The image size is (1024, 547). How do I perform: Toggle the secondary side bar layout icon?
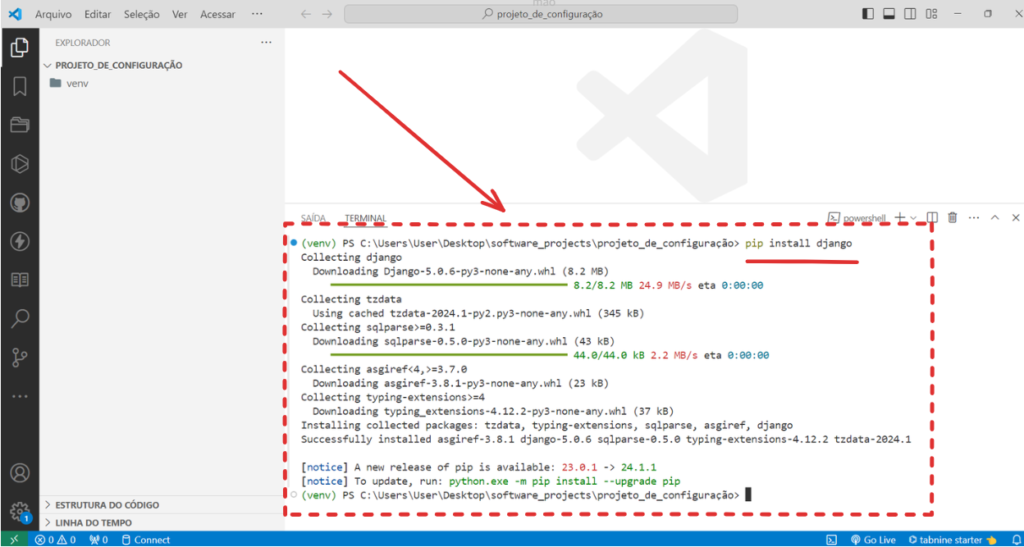910,14
